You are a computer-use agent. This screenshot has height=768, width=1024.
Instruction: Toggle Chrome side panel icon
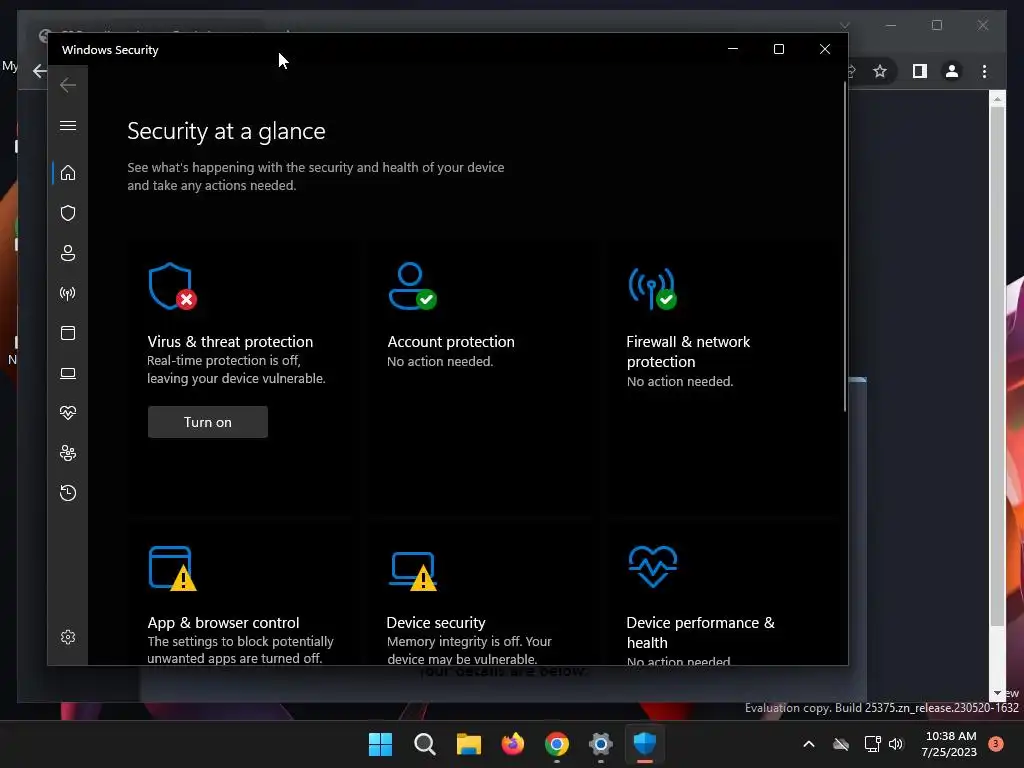(920, 71)
